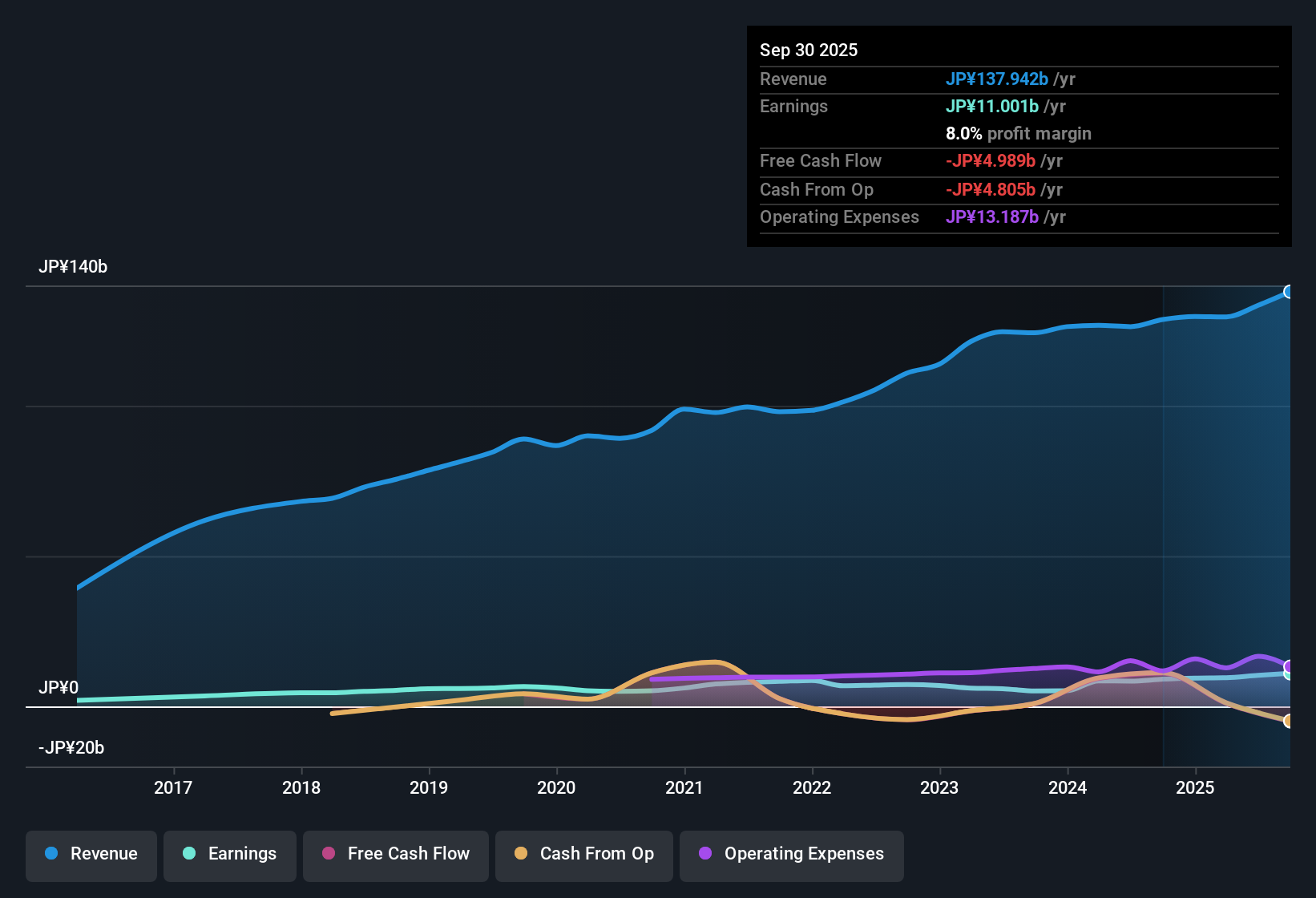Click the Revenue value JP¥137.942b
This screenshot has width=1316, height=898.
coord(998,79)
